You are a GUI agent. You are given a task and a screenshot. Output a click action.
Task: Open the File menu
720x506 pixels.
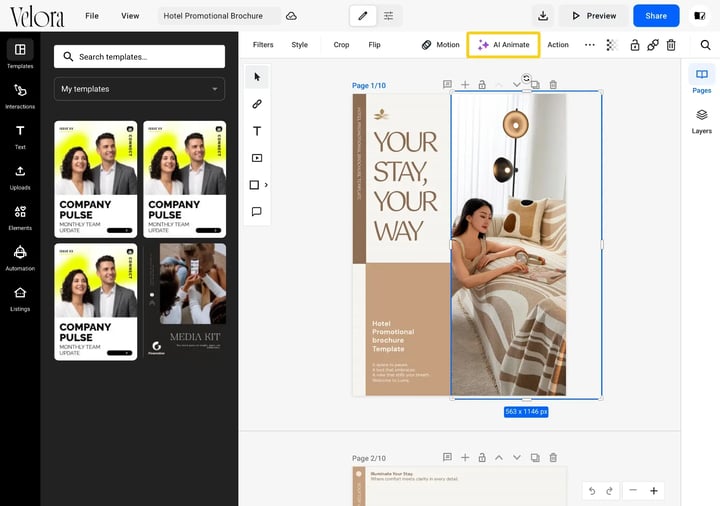coord(92,16)
